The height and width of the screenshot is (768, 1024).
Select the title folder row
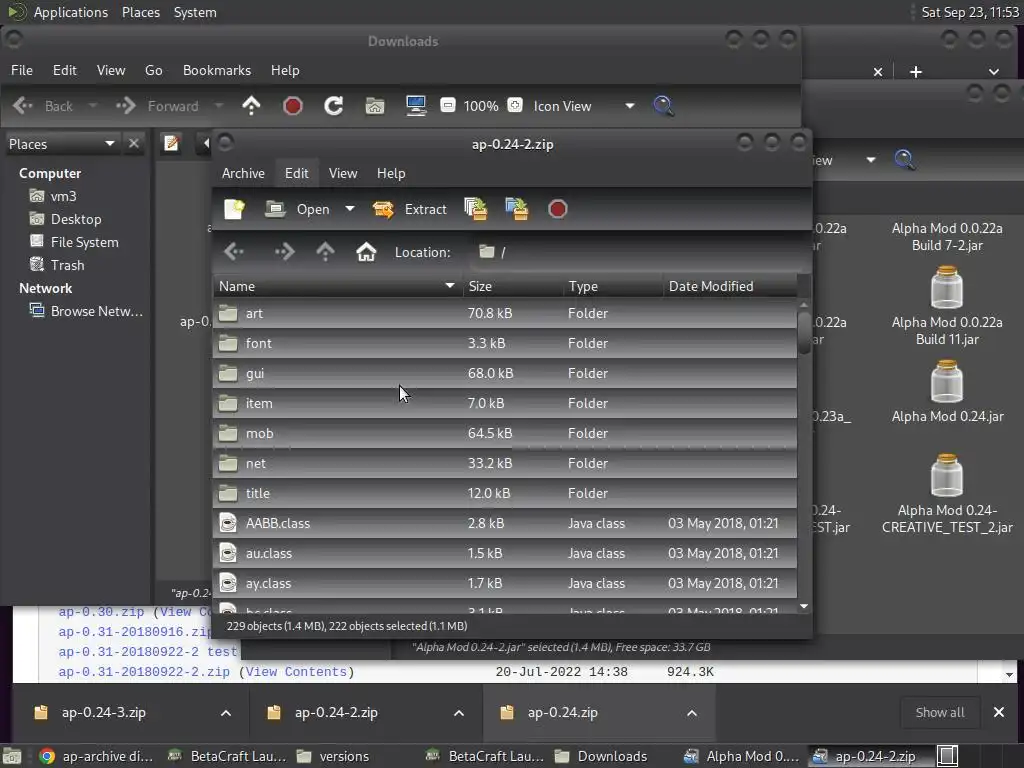(504, 494)
